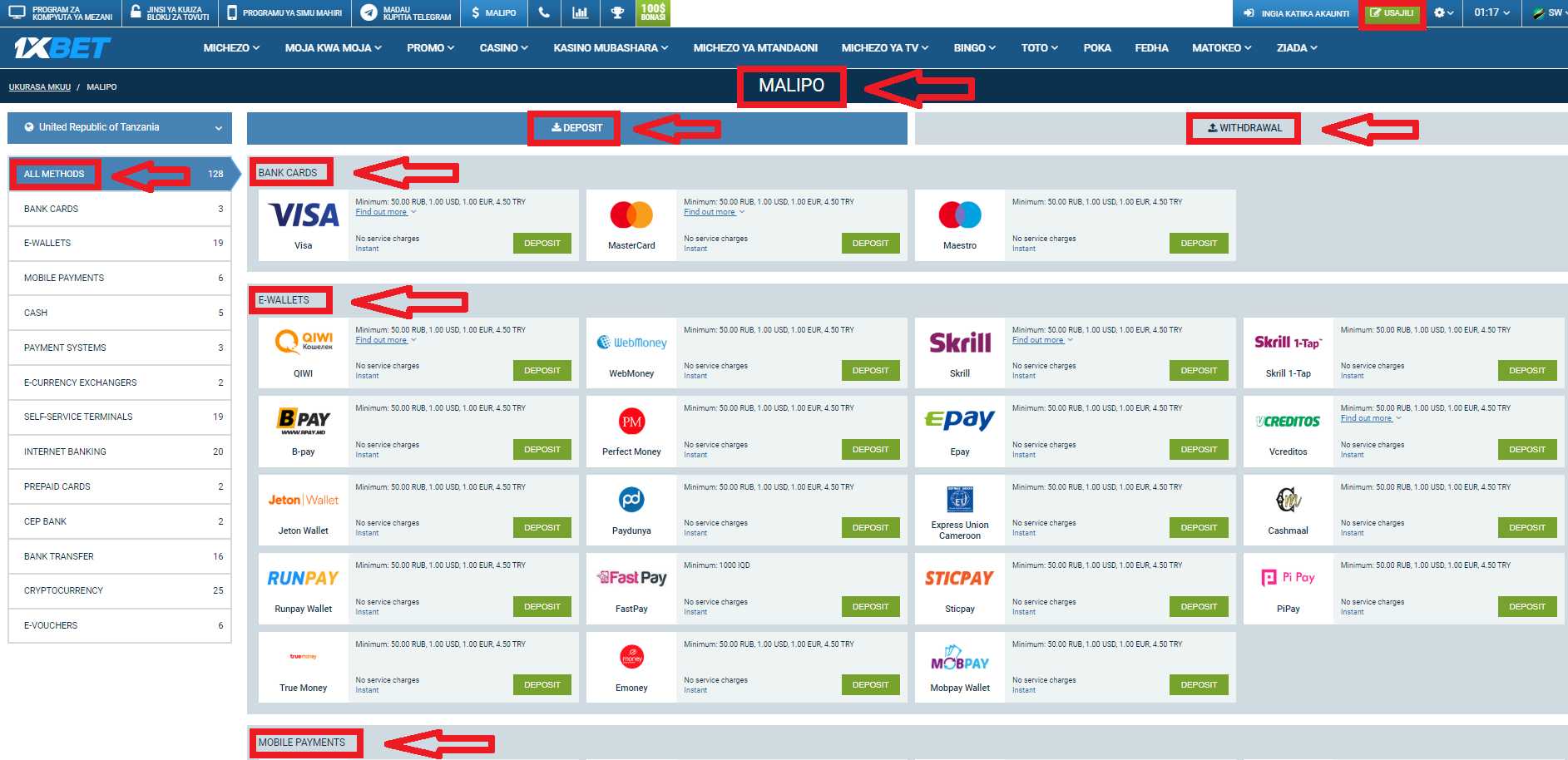Click the USAJILI registration button
The height and width of the screenshot is (760, 1568).
click(x=1392, y=13)
